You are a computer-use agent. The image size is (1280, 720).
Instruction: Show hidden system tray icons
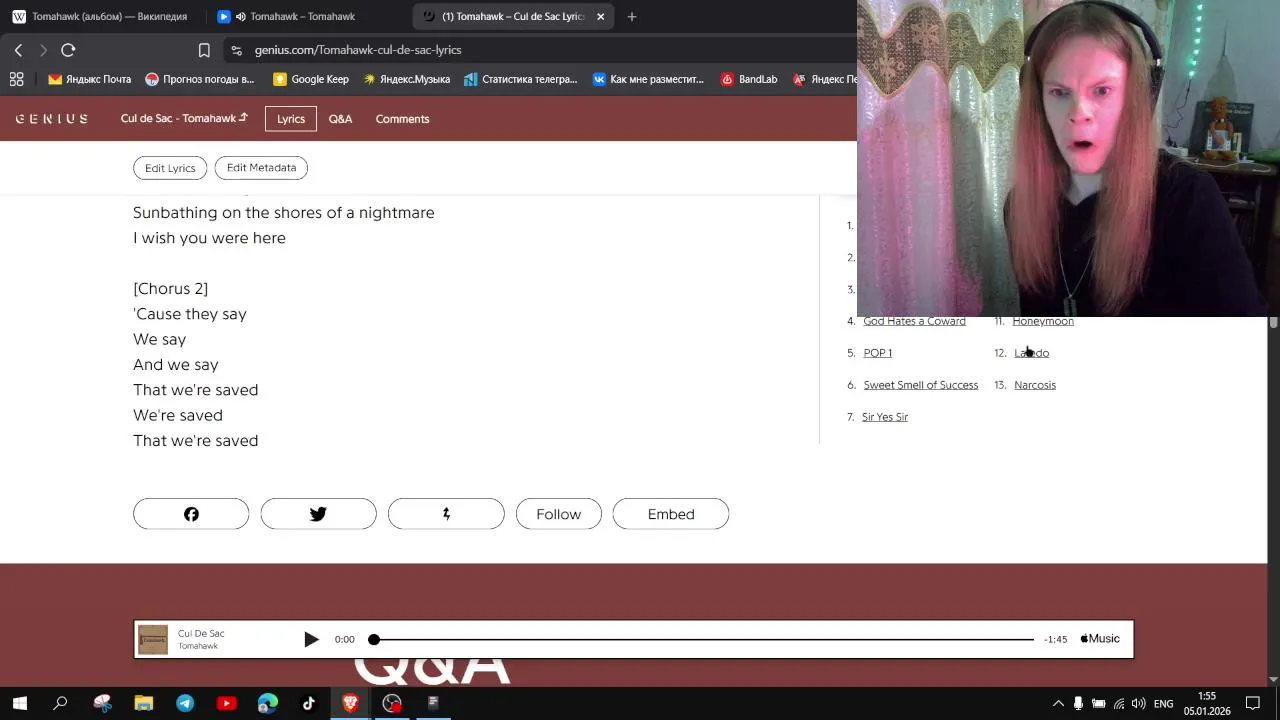click(x=1058, y=704)
